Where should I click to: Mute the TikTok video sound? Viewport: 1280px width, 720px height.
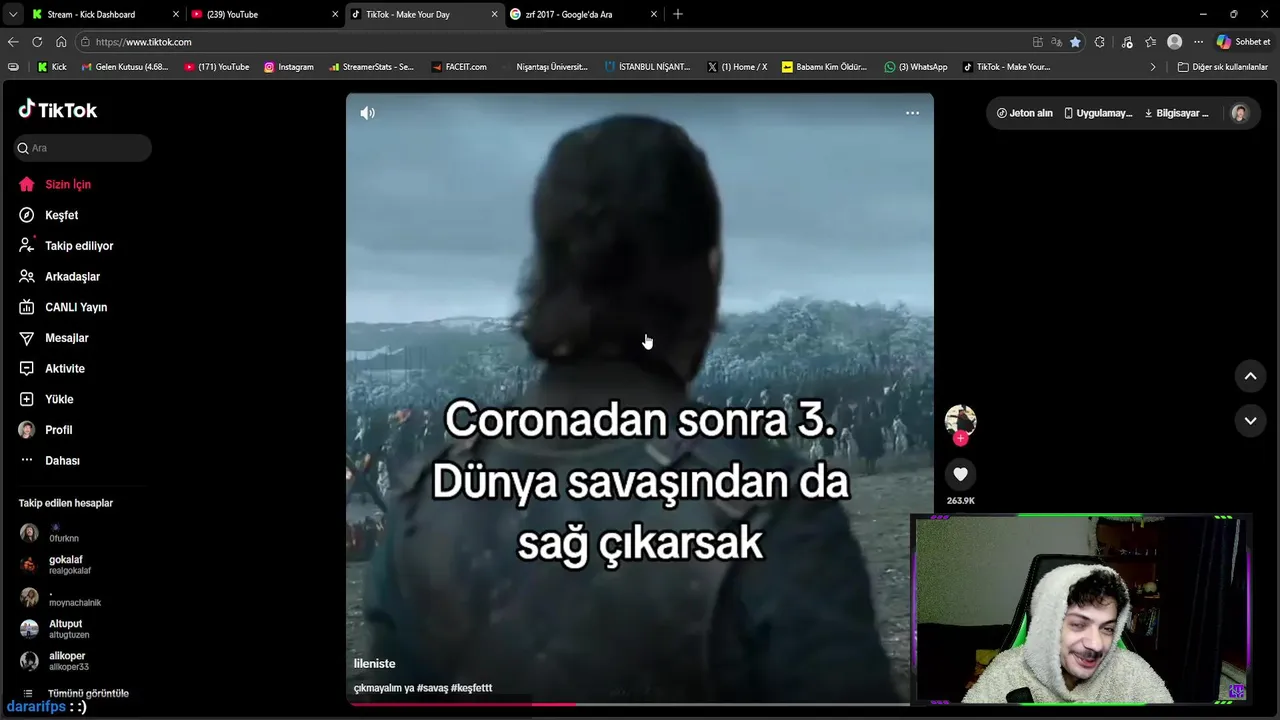(368, 113)
